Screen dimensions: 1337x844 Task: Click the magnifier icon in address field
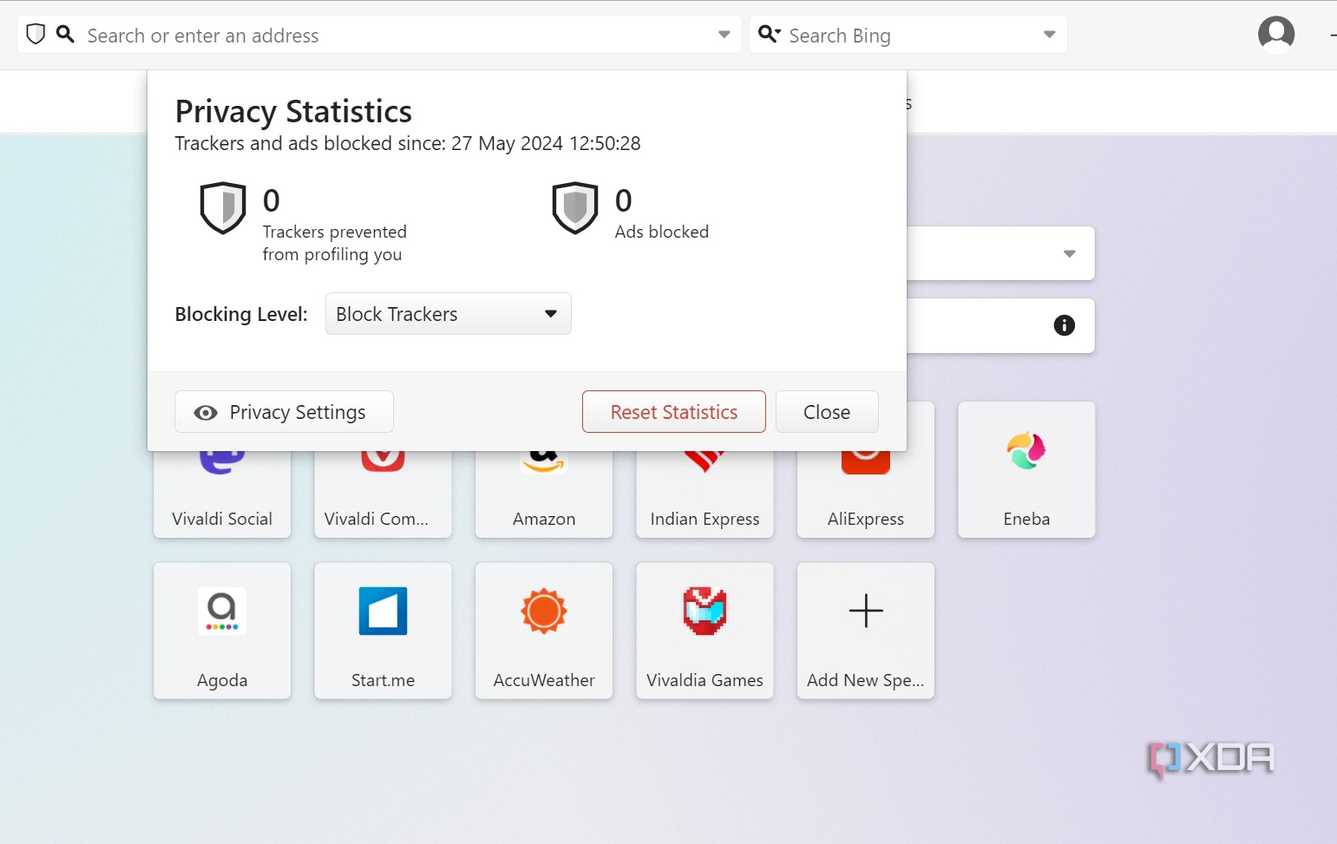click(x=65, y=34)
